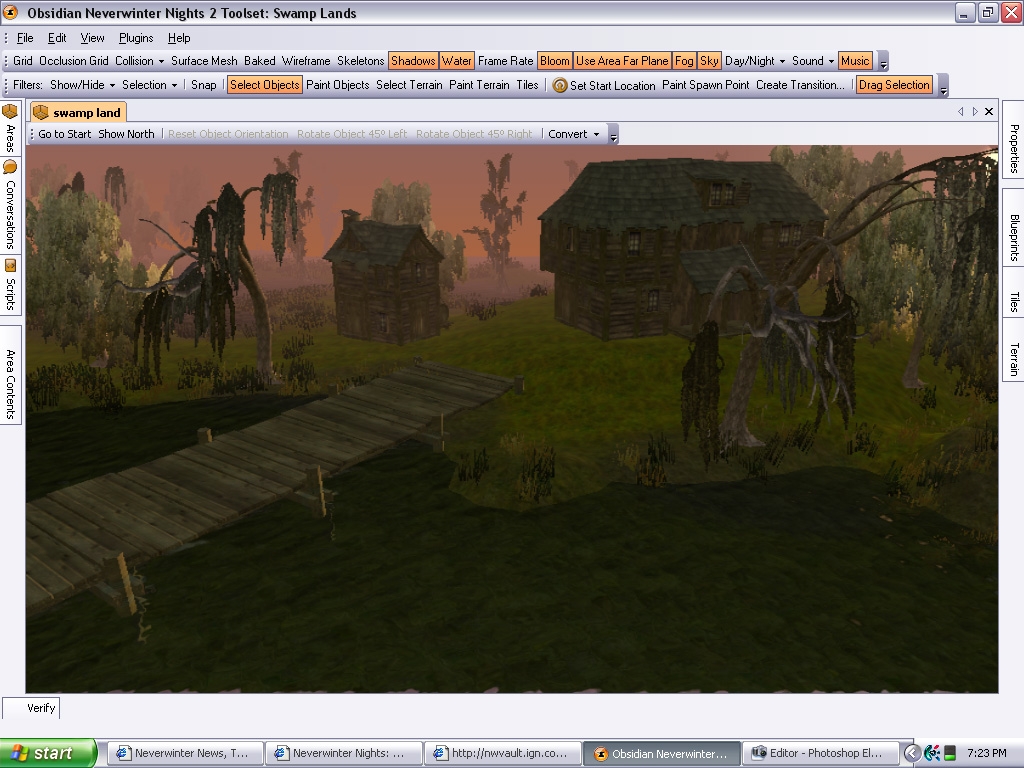Click the scroll tabs right arrow
Viewport: 1024px width, 768px height.
pos(975,112)
